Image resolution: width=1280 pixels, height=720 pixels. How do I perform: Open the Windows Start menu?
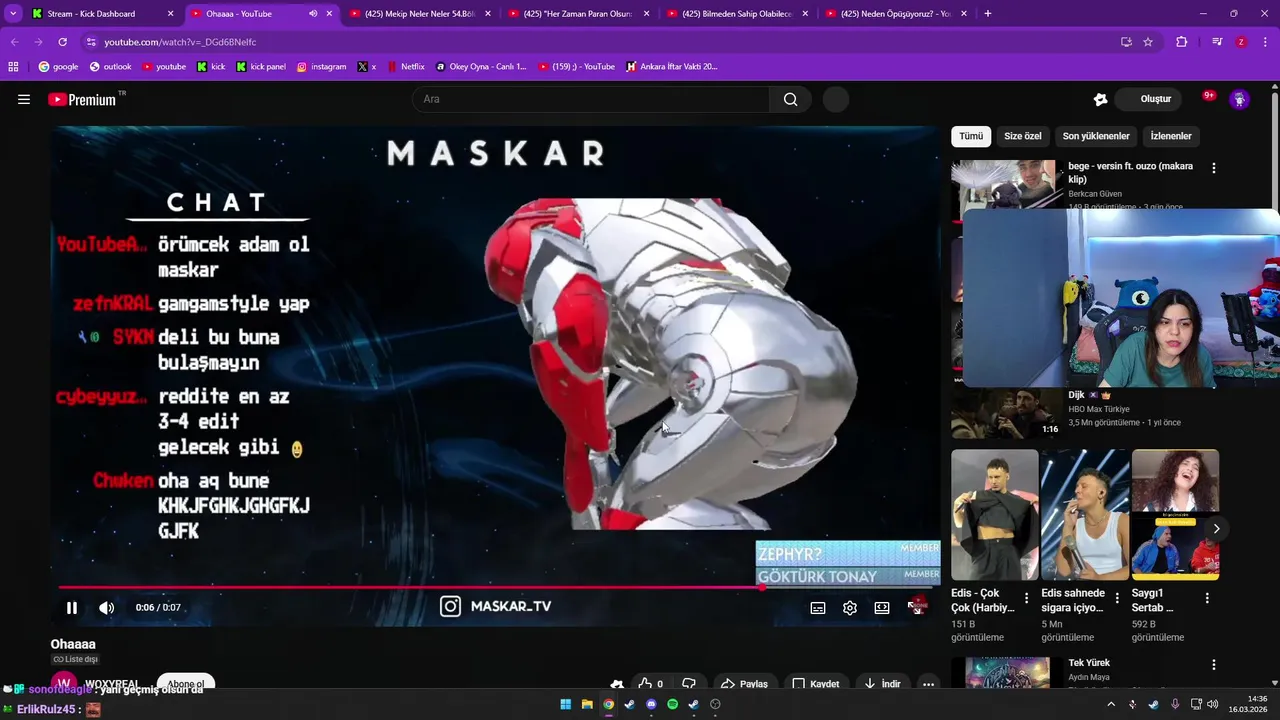pos(565,704)
